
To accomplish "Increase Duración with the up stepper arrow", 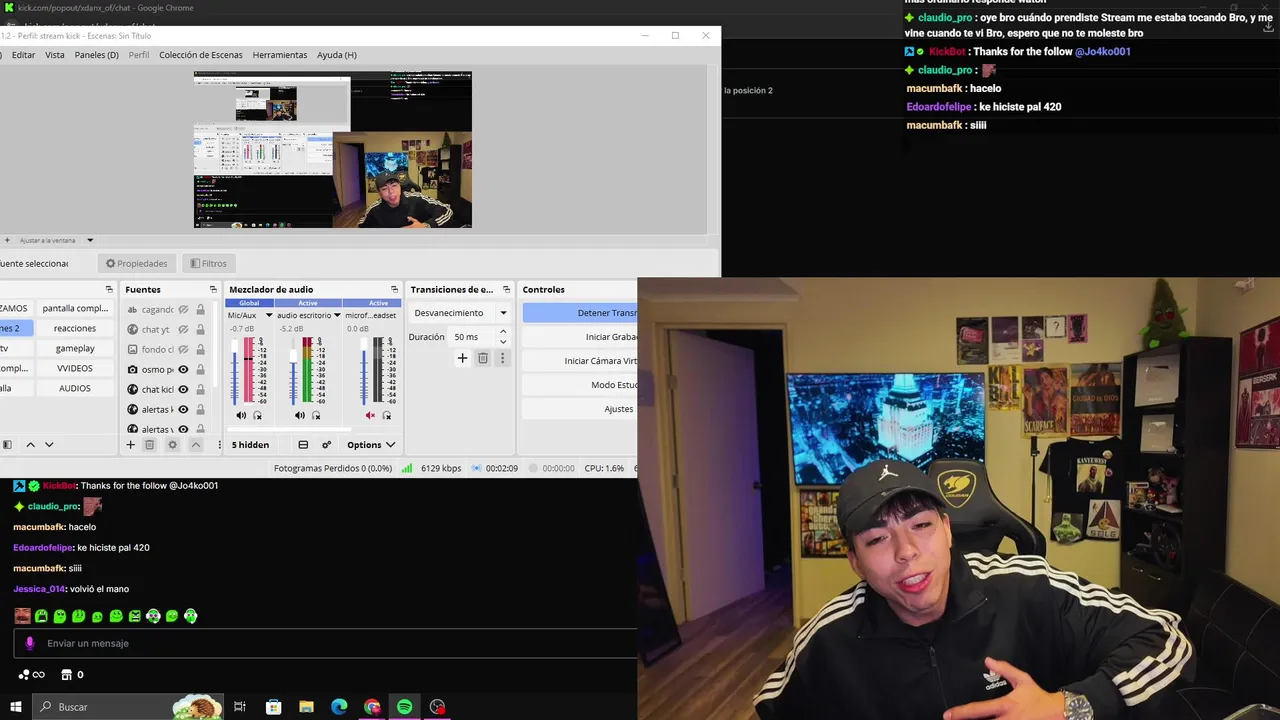I will [502, 332].
